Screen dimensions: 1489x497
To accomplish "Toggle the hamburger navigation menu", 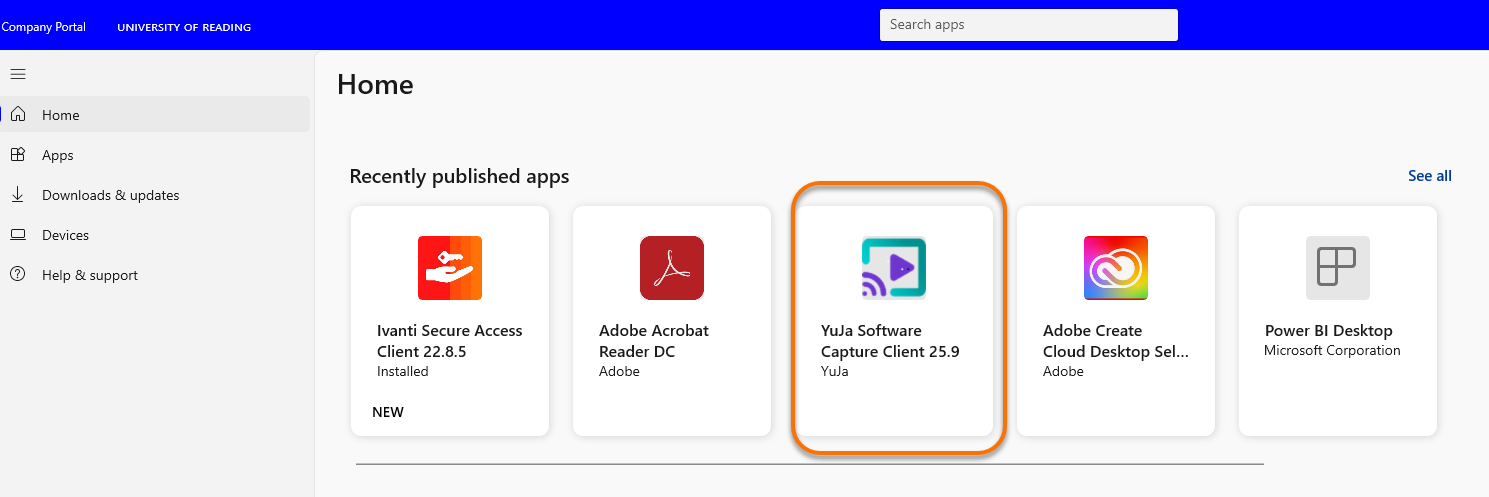I will click(18, 74).
